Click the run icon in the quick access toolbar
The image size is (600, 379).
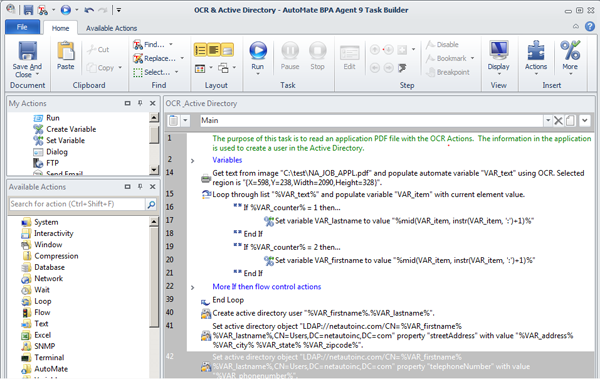[66, 10]
